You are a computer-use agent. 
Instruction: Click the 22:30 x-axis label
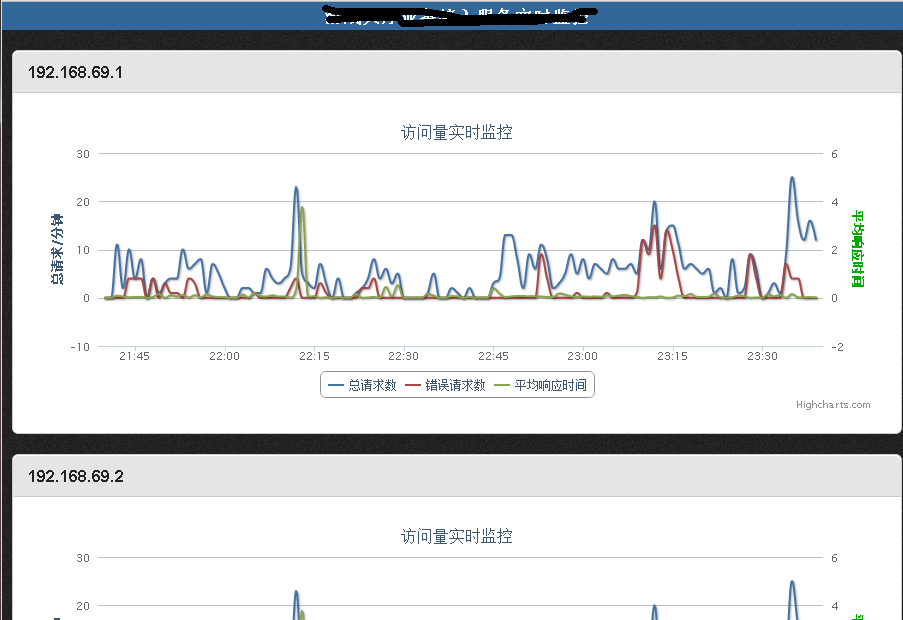[403, 356]
